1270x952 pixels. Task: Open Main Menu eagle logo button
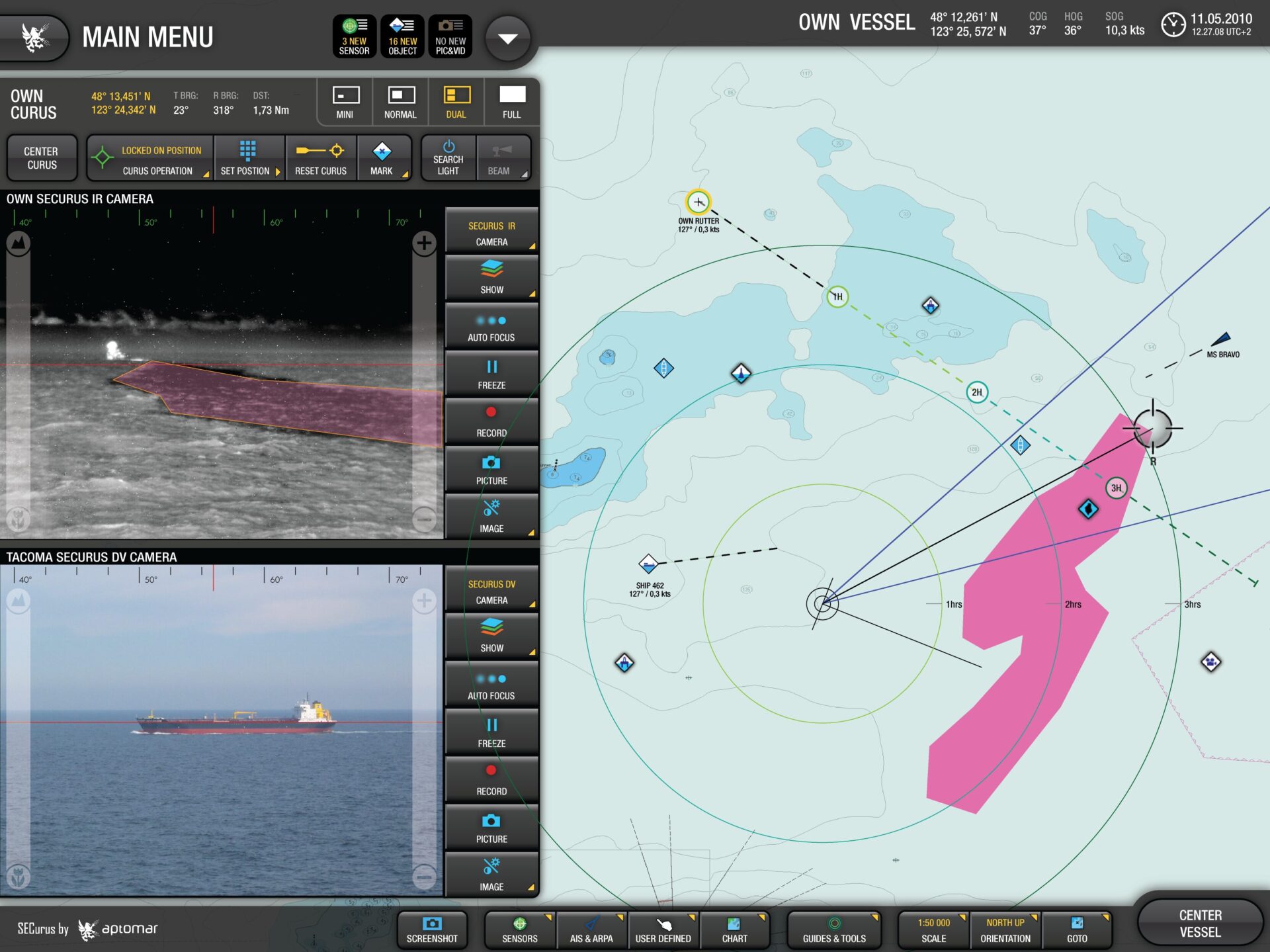(34, 38)
